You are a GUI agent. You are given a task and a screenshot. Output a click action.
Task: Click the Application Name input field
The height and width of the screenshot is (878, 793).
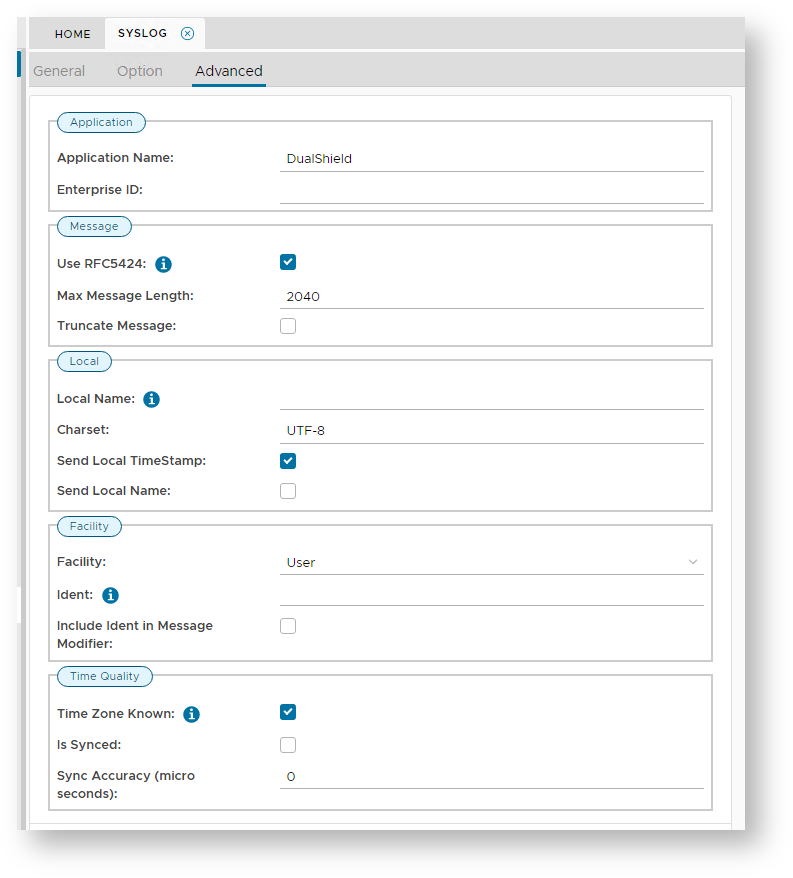[x=492, y=158]
